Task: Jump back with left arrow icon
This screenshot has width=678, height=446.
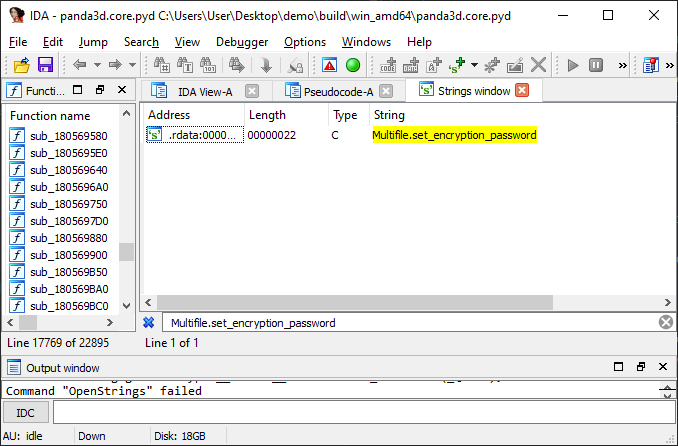Action: 80,65
